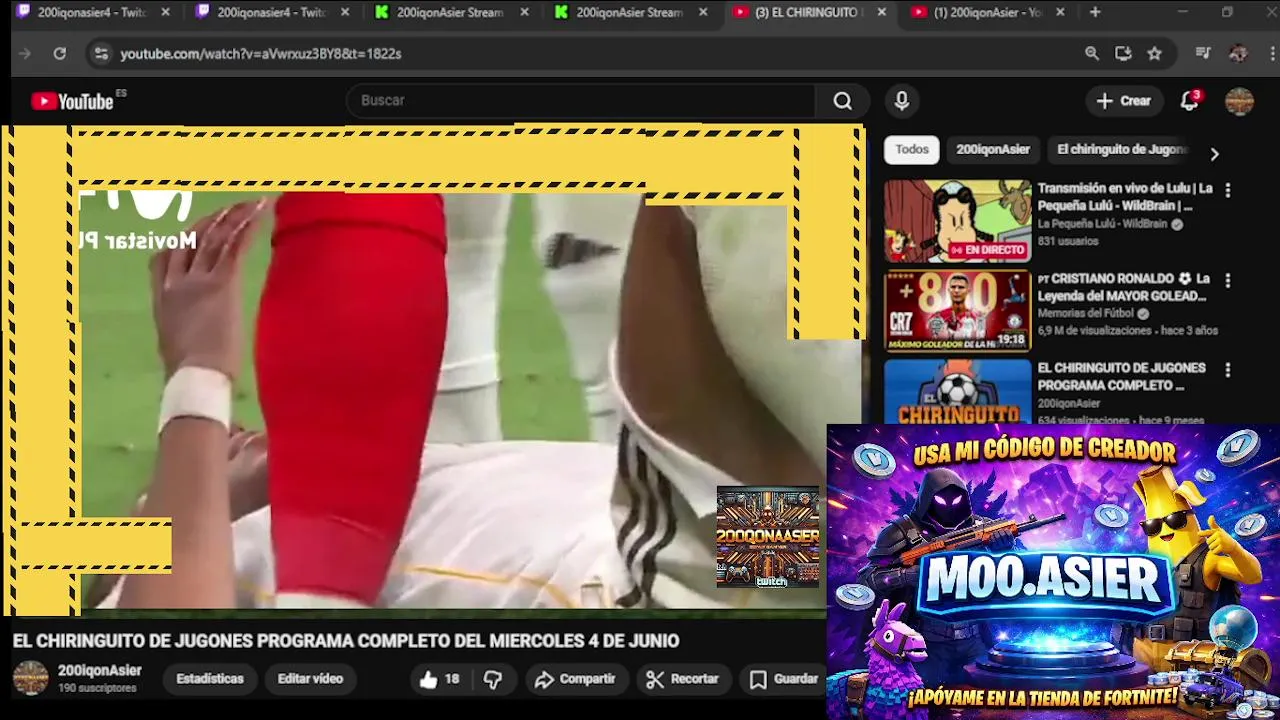Click the install app icon in address bar
The image size is (1280, 720).
1123,53
